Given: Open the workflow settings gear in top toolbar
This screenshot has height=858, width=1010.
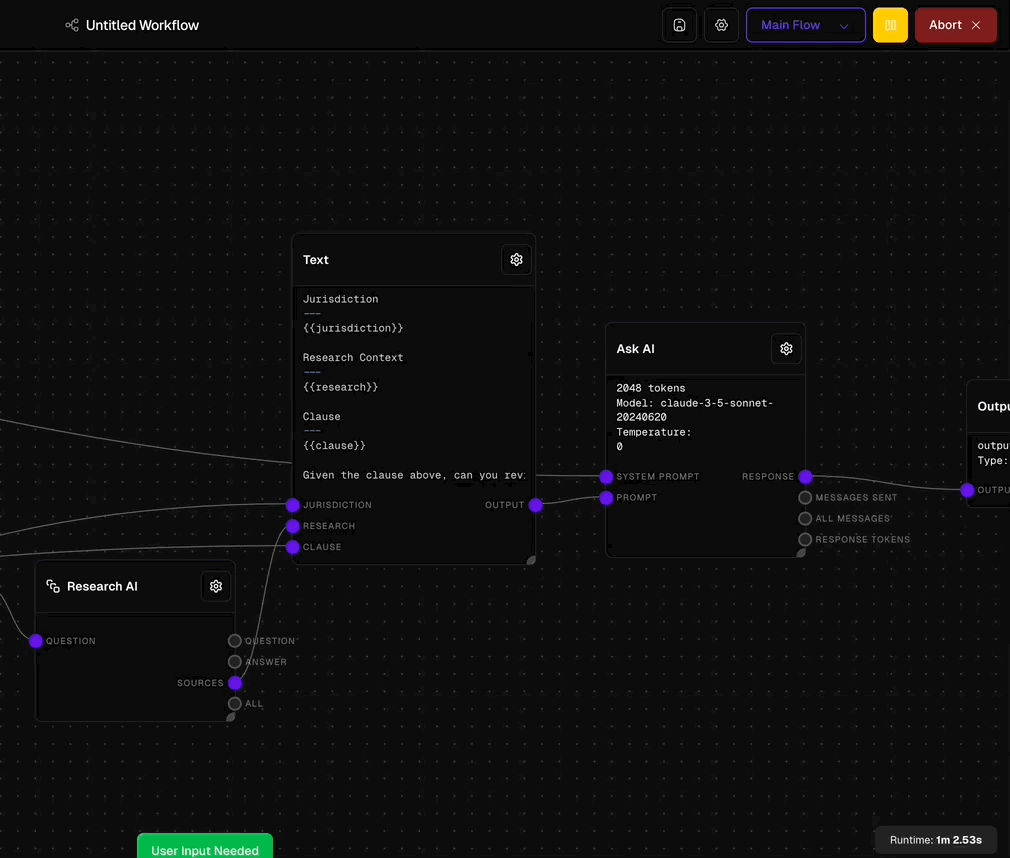Looking at the screenshot, I should coord(721,24).
